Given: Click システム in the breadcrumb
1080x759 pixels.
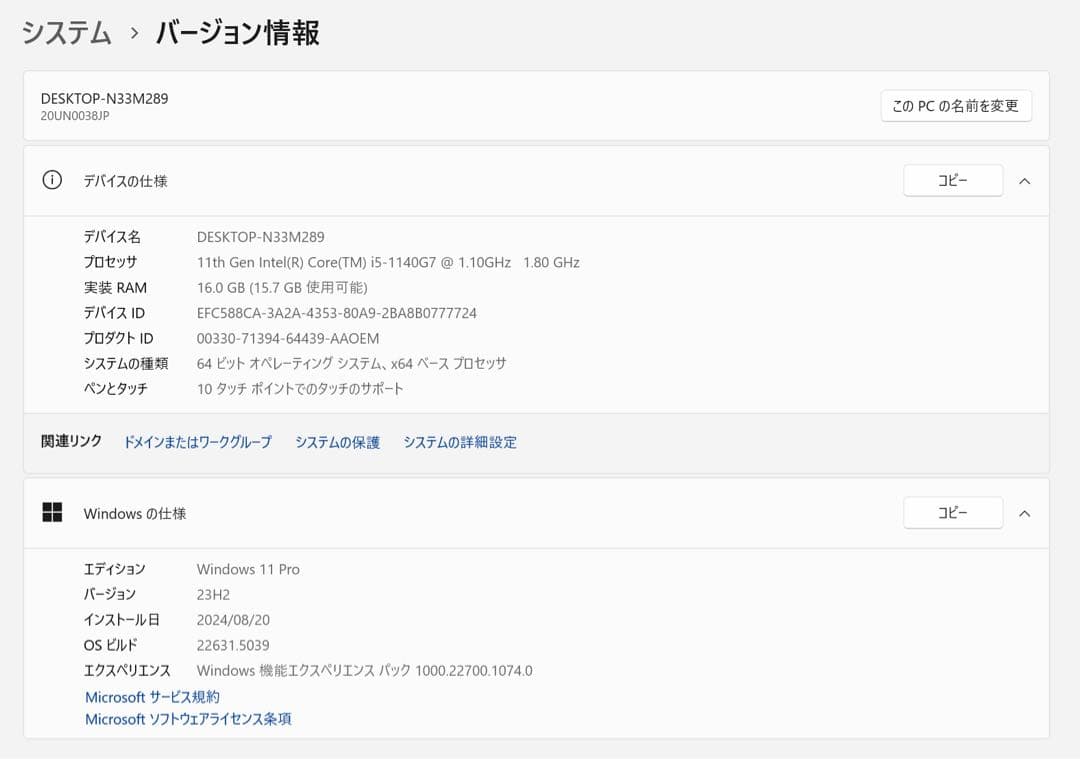Looking at the screenshot, I should (64, 32).
